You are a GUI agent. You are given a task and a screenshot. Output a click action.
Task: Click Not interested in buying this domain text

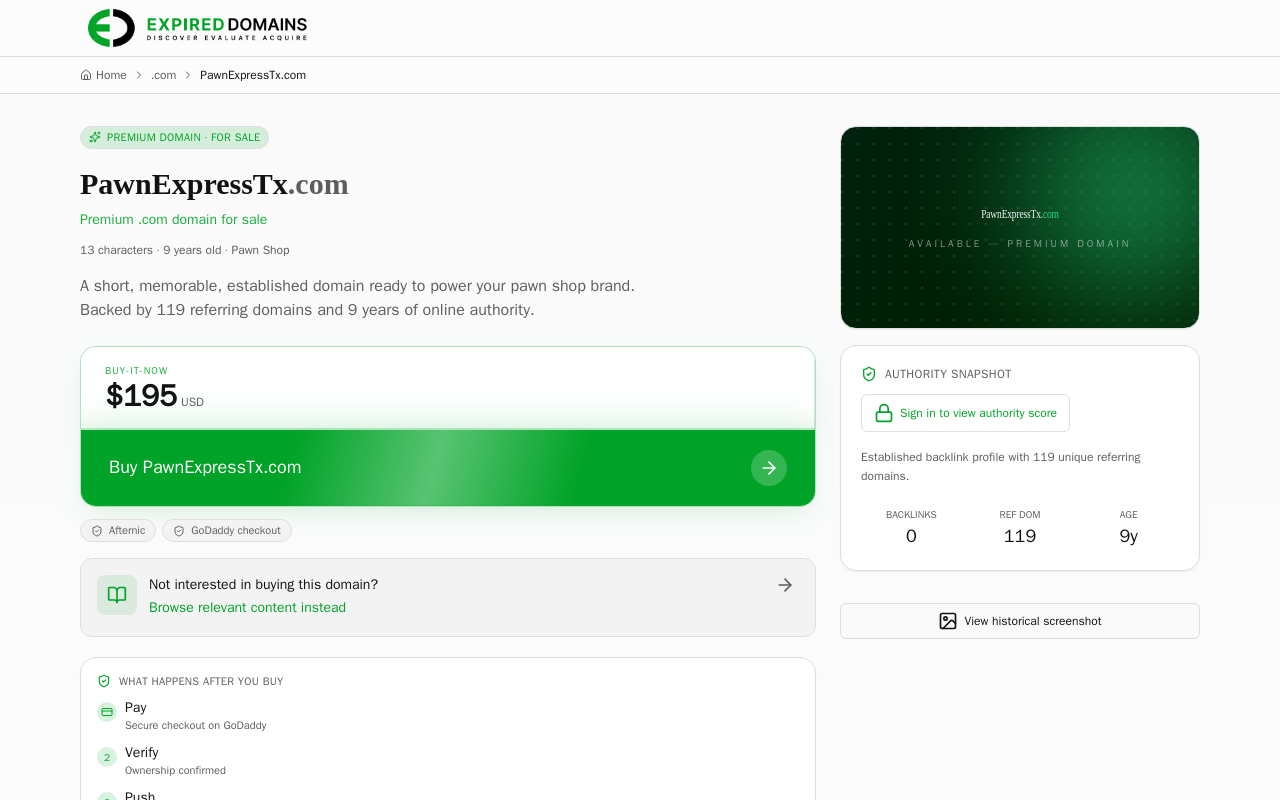pos(263,584)
